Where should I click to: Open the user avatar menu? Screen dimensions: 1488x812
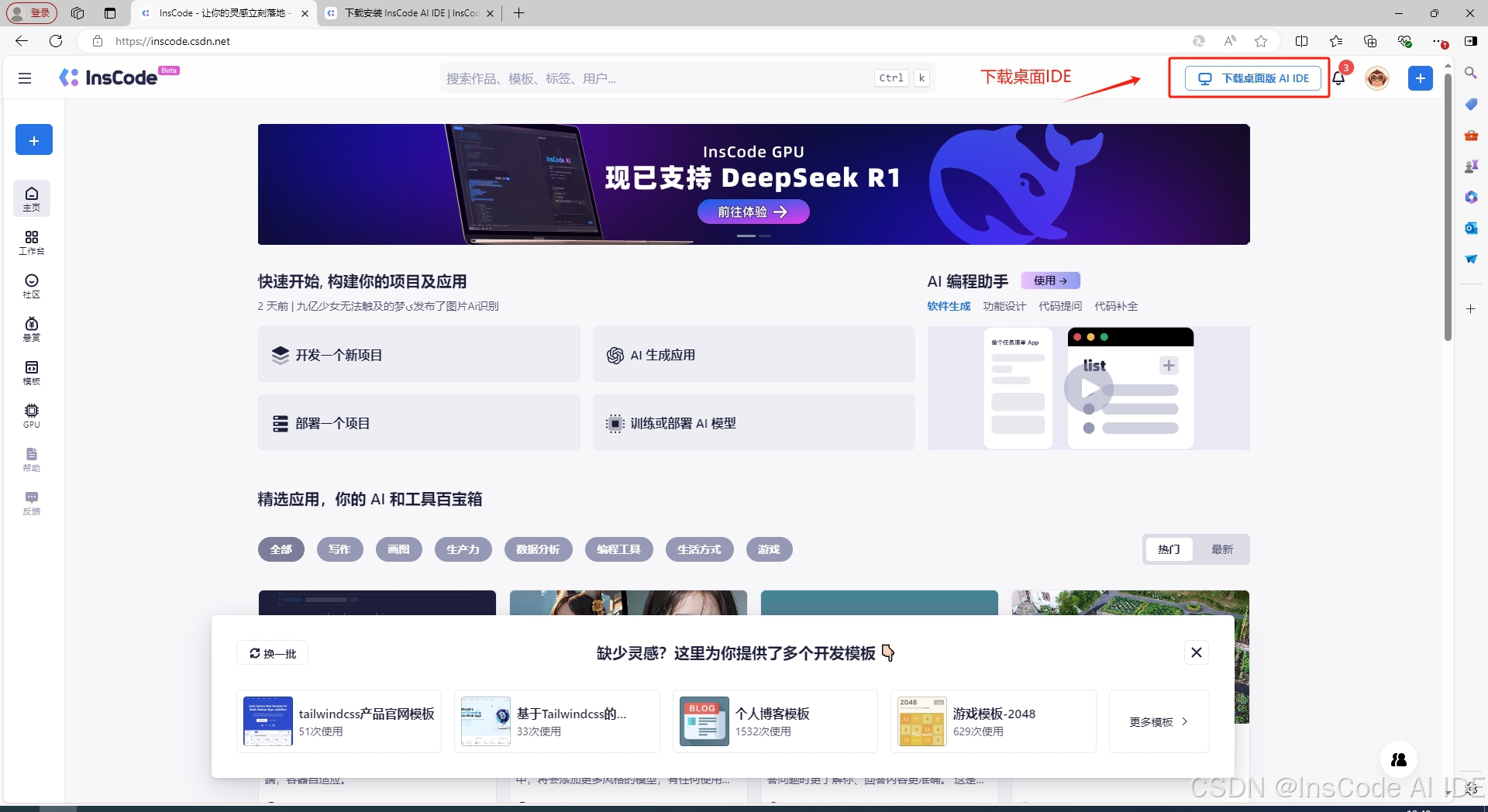1376,78
